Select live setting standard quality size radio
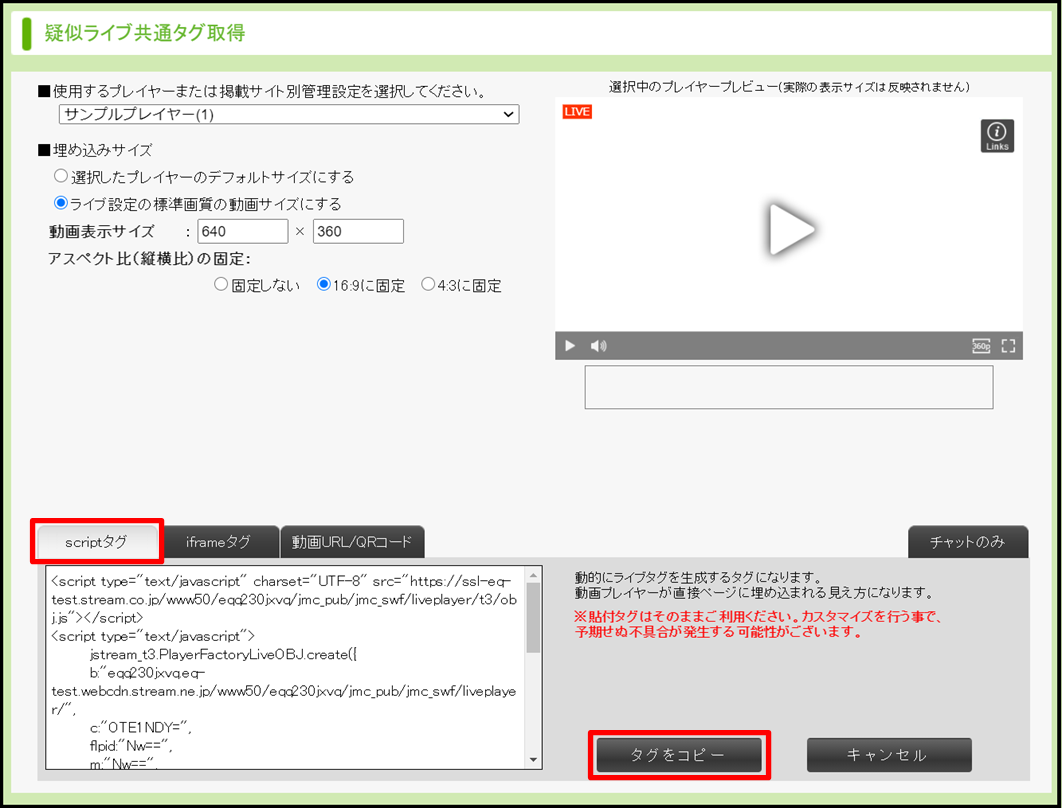The height and width of the screenshot is (808, 1062). coord(61,204)
